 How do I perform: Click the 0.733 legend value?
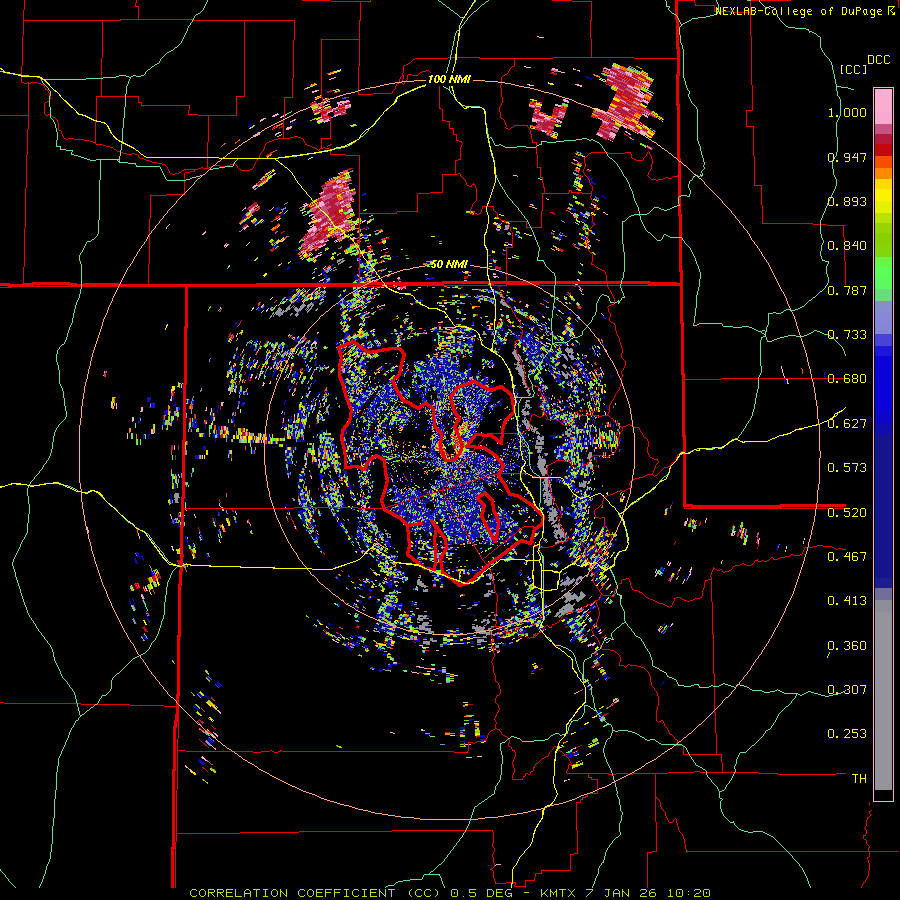(847, 335)
